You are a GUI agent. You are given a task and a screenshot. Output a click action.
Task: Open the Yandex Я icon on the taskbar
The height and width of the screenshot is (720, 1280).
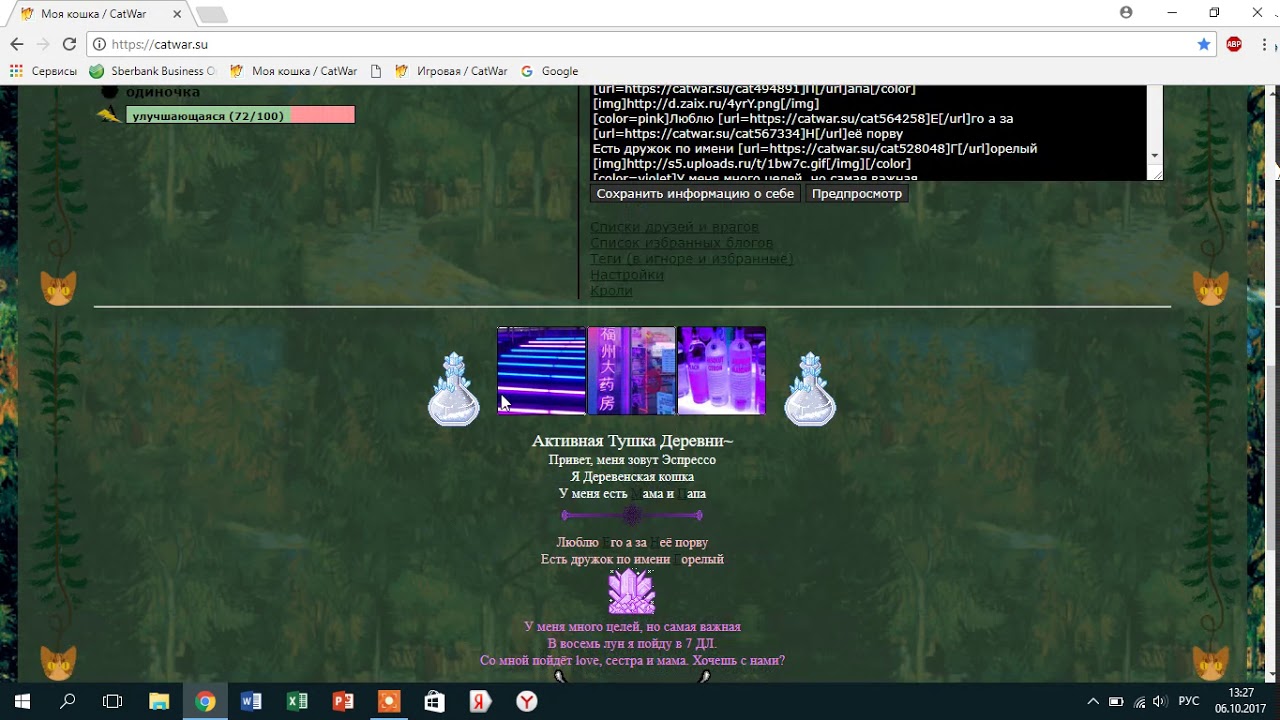(480, 702)
